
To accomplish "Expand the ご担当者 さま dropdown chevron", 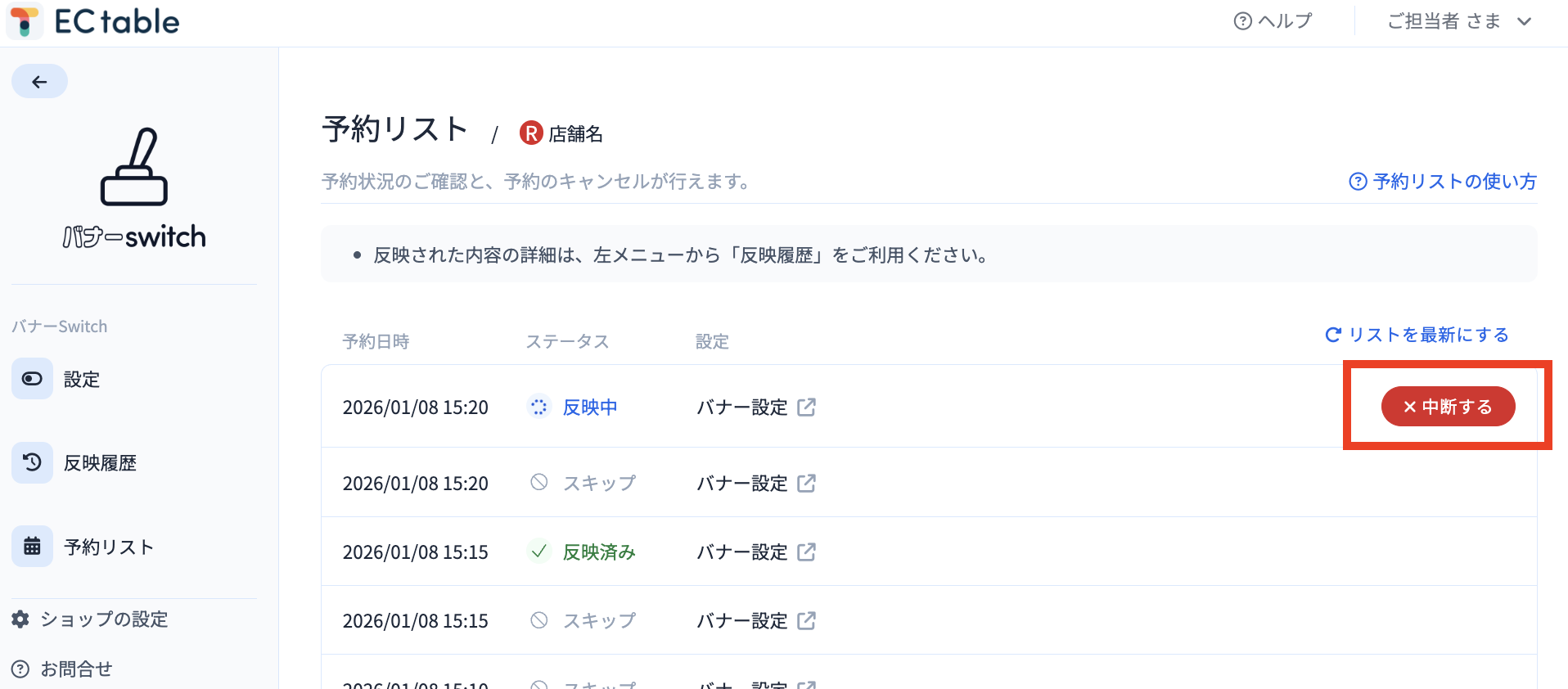I will [1524, 22].
